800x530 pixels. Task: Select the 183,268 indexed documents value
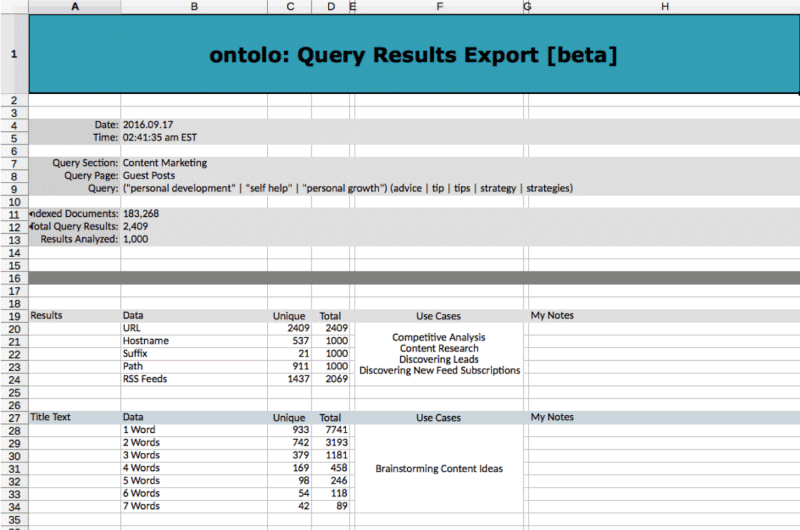coord(141,214)
